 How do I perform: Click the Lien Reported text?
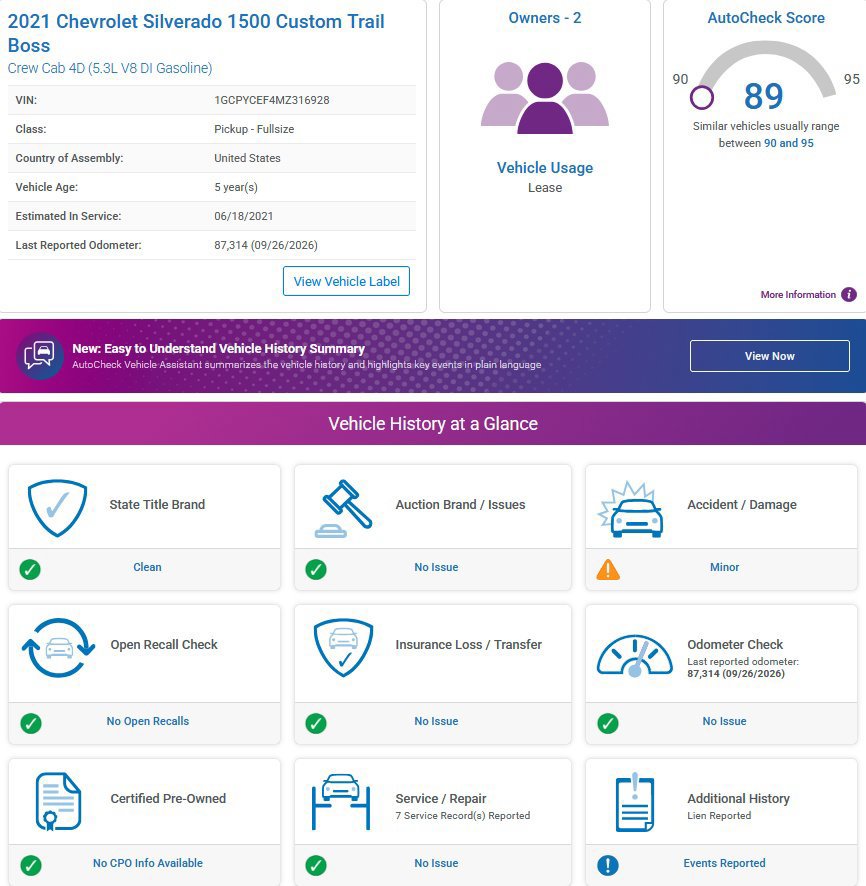pyautogui.click(x=719, y=815)
